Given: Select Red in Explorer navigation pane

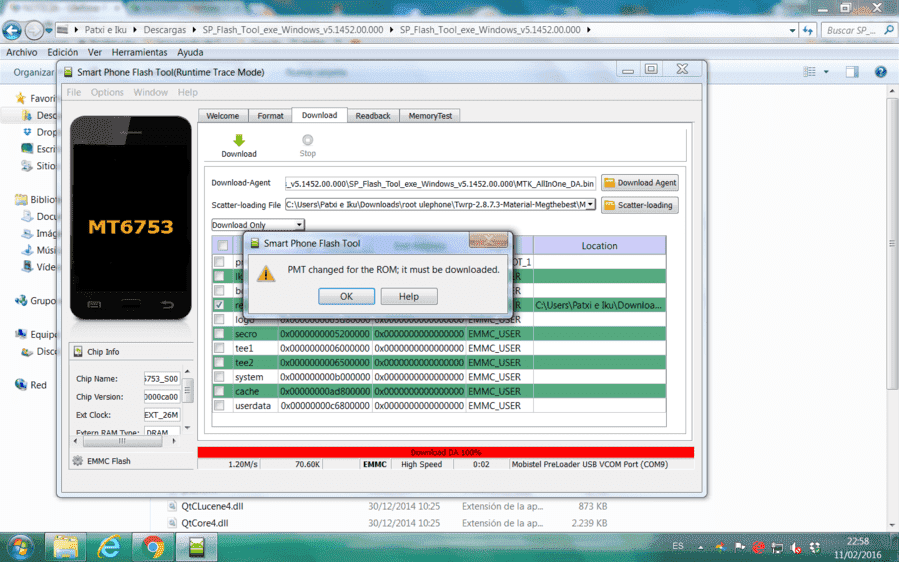Looking at the screenshot, I should (38, 385).
